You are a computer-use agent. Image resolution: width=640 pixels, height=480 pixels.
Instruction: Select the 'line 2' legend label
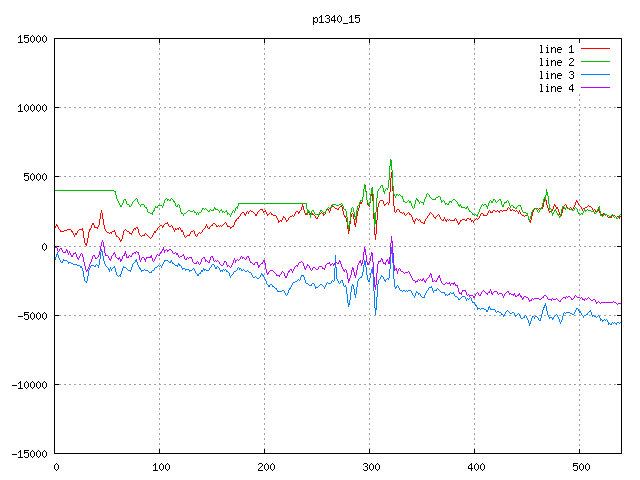point(557,62)
